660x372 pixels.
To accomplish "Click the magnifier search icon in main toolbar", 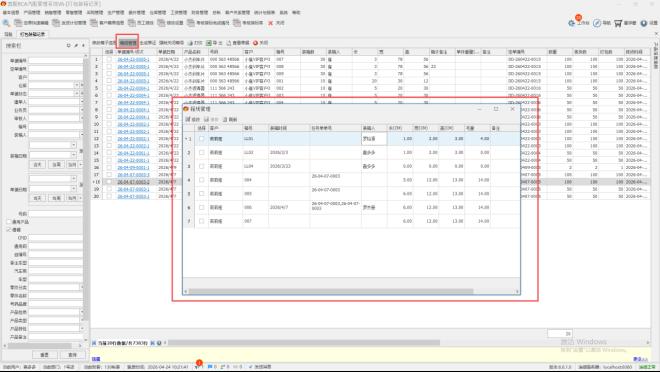I will 6,23.
